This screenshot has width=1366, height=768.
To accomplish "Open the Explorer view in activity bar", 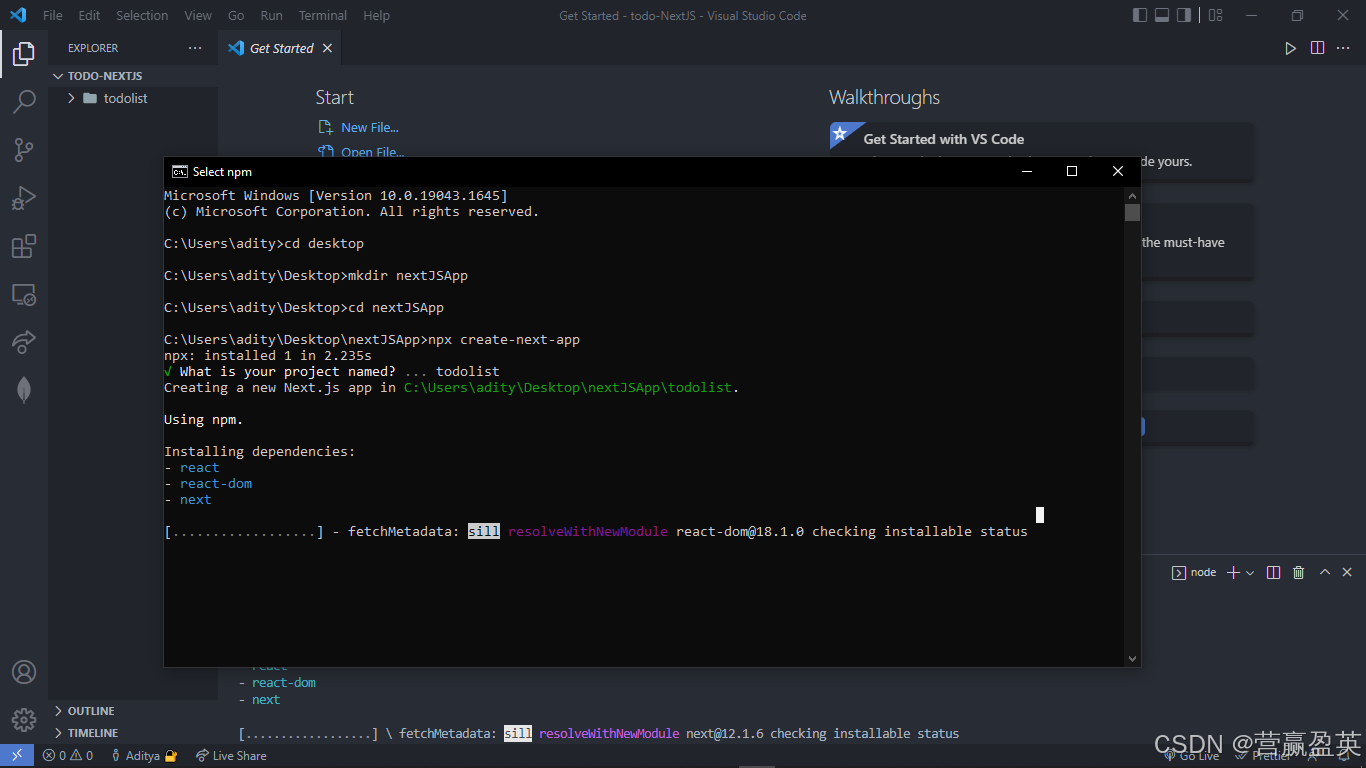I will (x=24, y=53).
